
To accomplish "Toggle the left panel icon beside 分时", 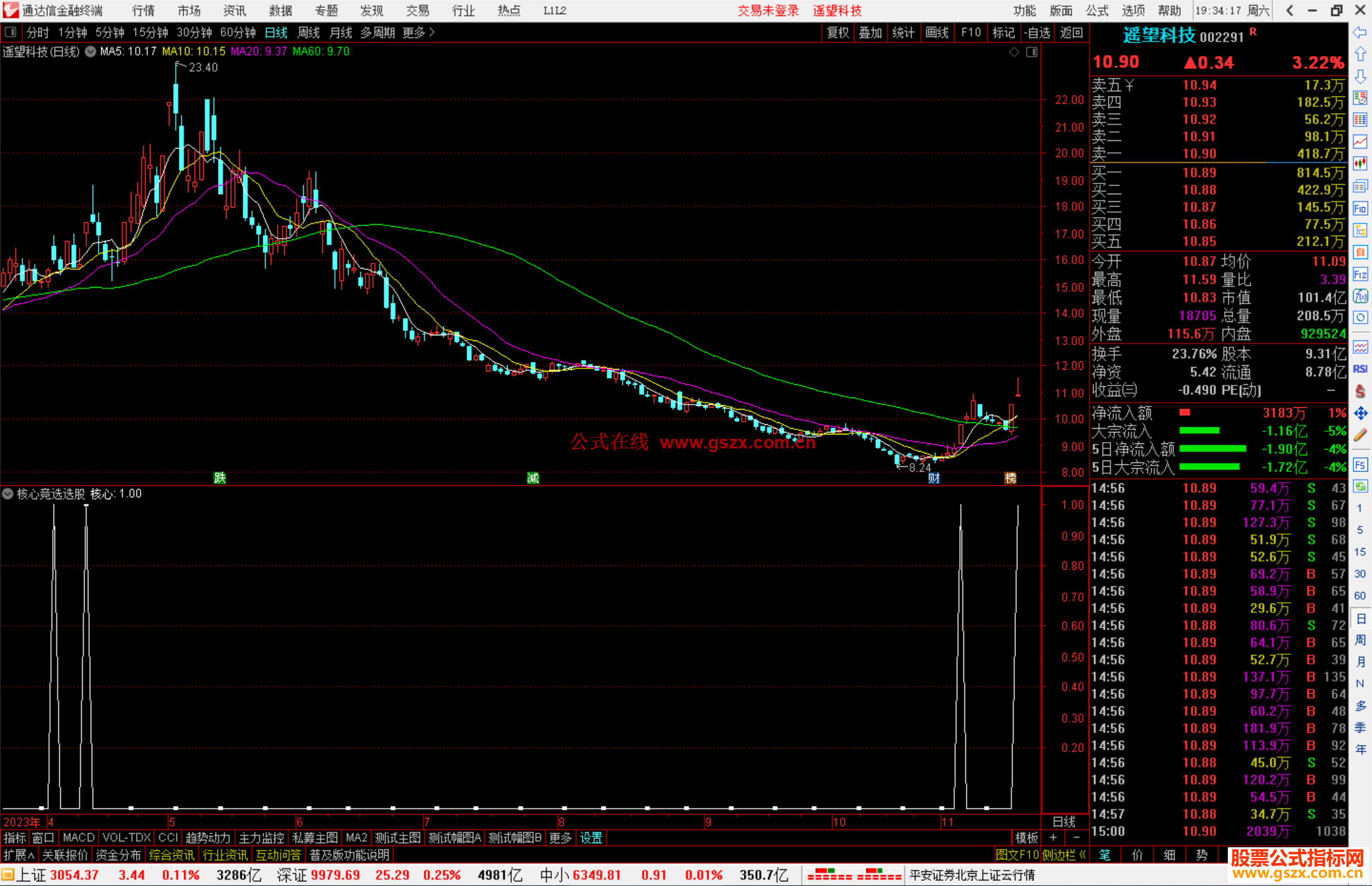I will coord(10,32).
